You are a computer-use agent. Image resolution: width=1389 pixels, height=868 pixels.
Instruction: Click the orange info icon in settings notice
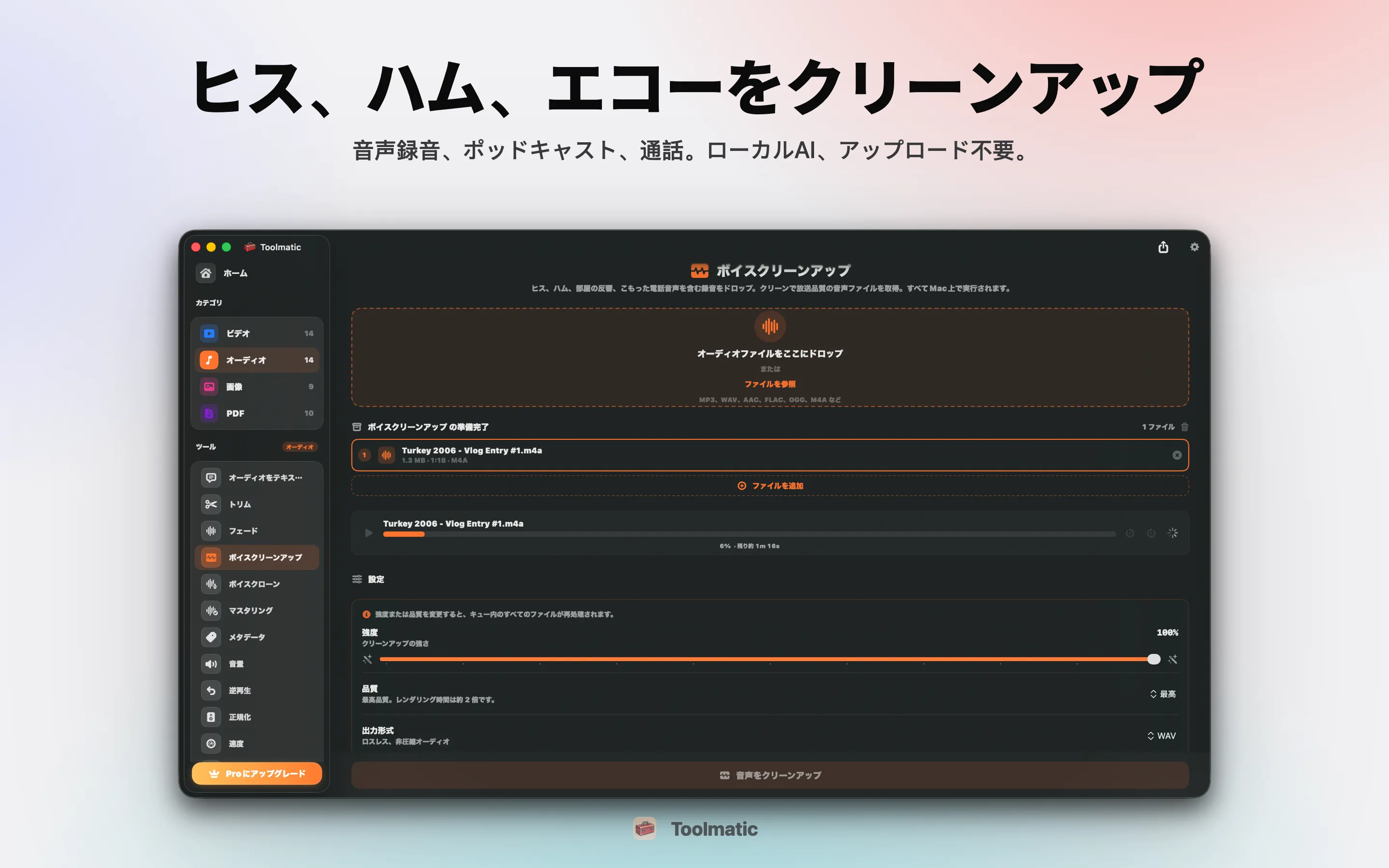[366, 614]
